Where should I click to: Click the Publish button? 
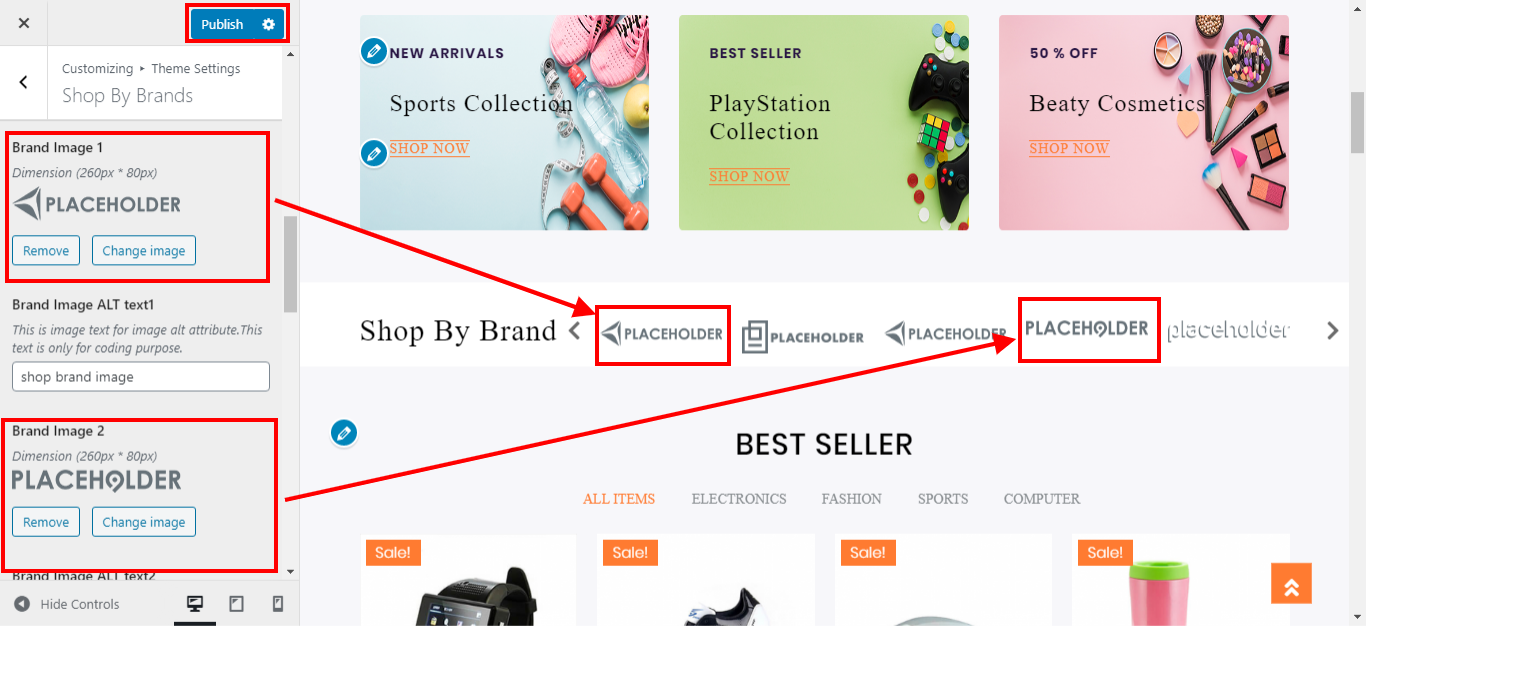pos(222,24)
